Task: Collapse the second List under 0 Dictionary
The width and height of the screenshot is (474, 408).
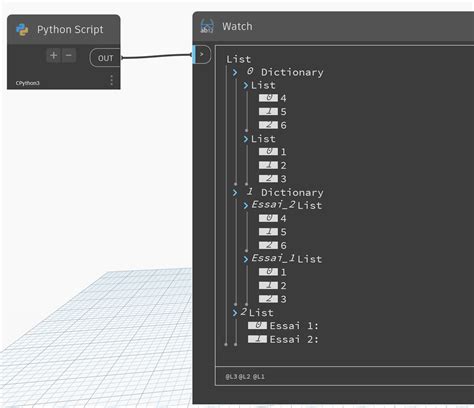Action: [x=246, y=139]
